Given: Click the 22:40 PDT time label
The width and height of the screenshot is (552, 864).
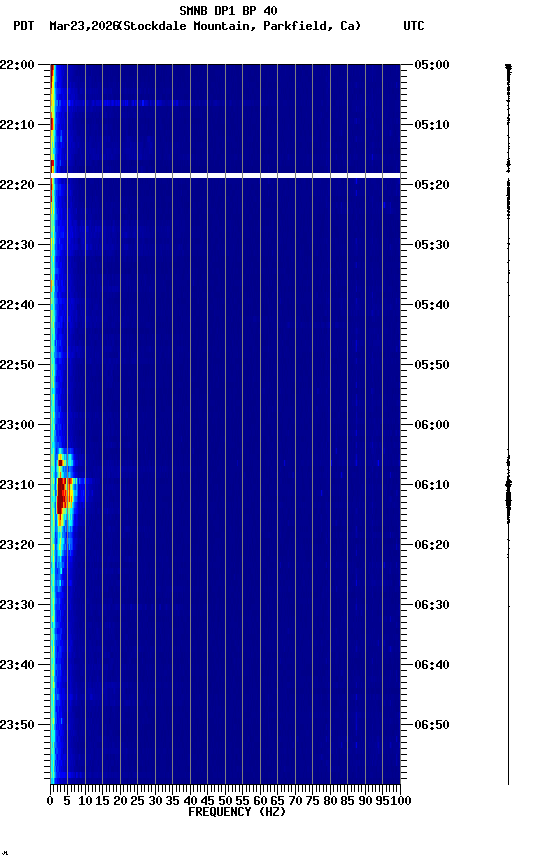Looking at the screenshot, I should point(17,305).
